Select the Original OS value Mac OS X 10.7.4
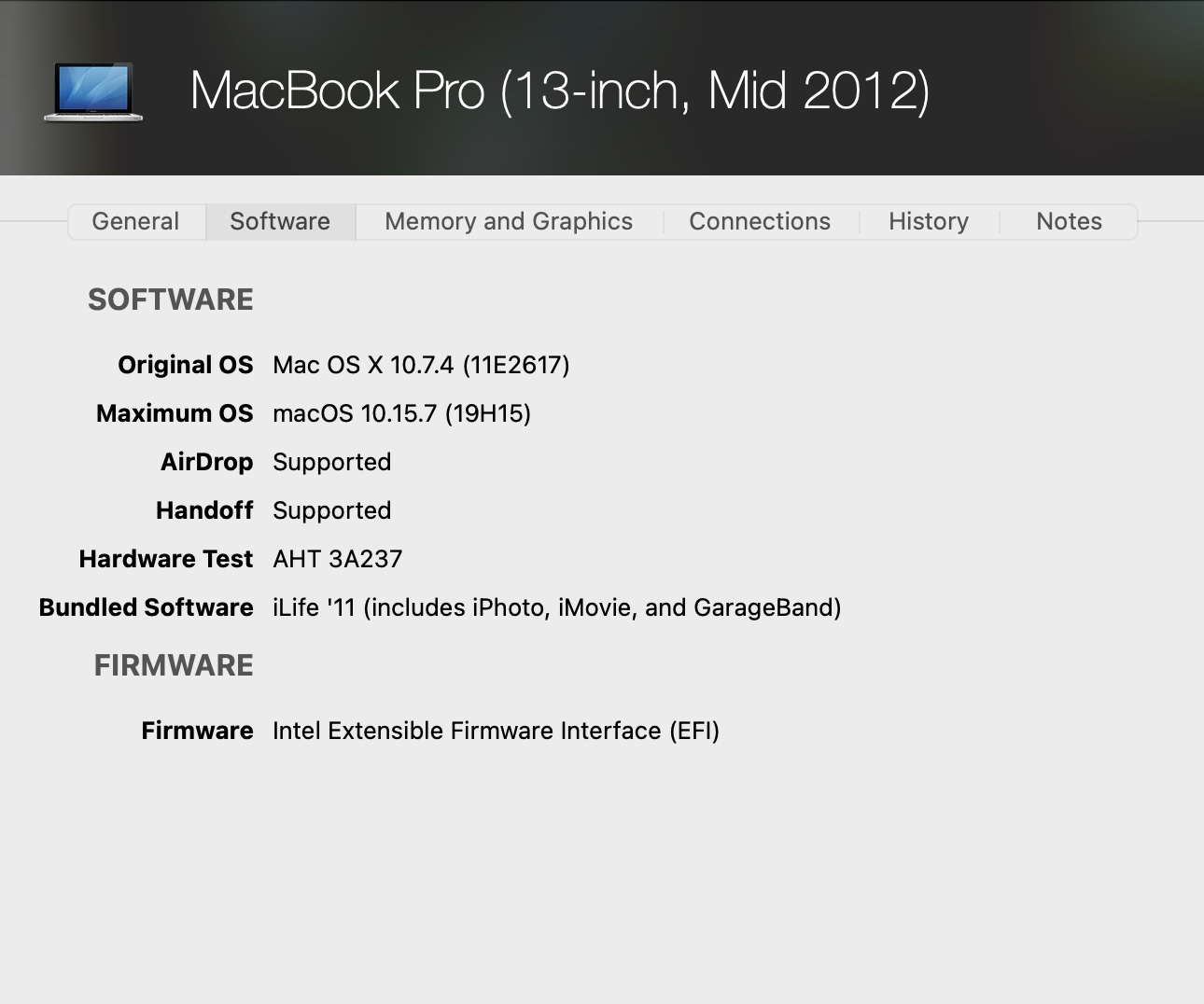This screenshot has width=1204, height=1004. click(421, 365)
